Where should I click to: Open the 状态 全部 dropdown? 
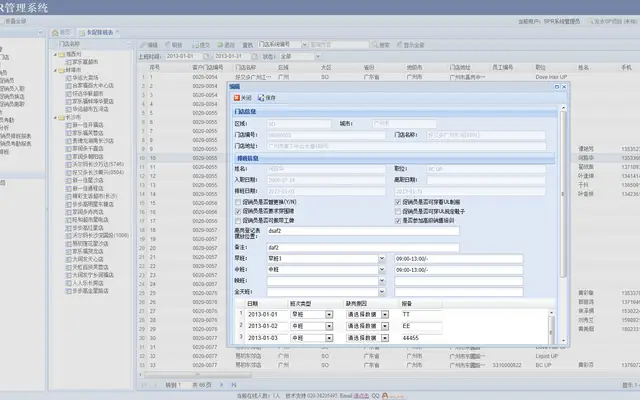click(x=318, y=56)
